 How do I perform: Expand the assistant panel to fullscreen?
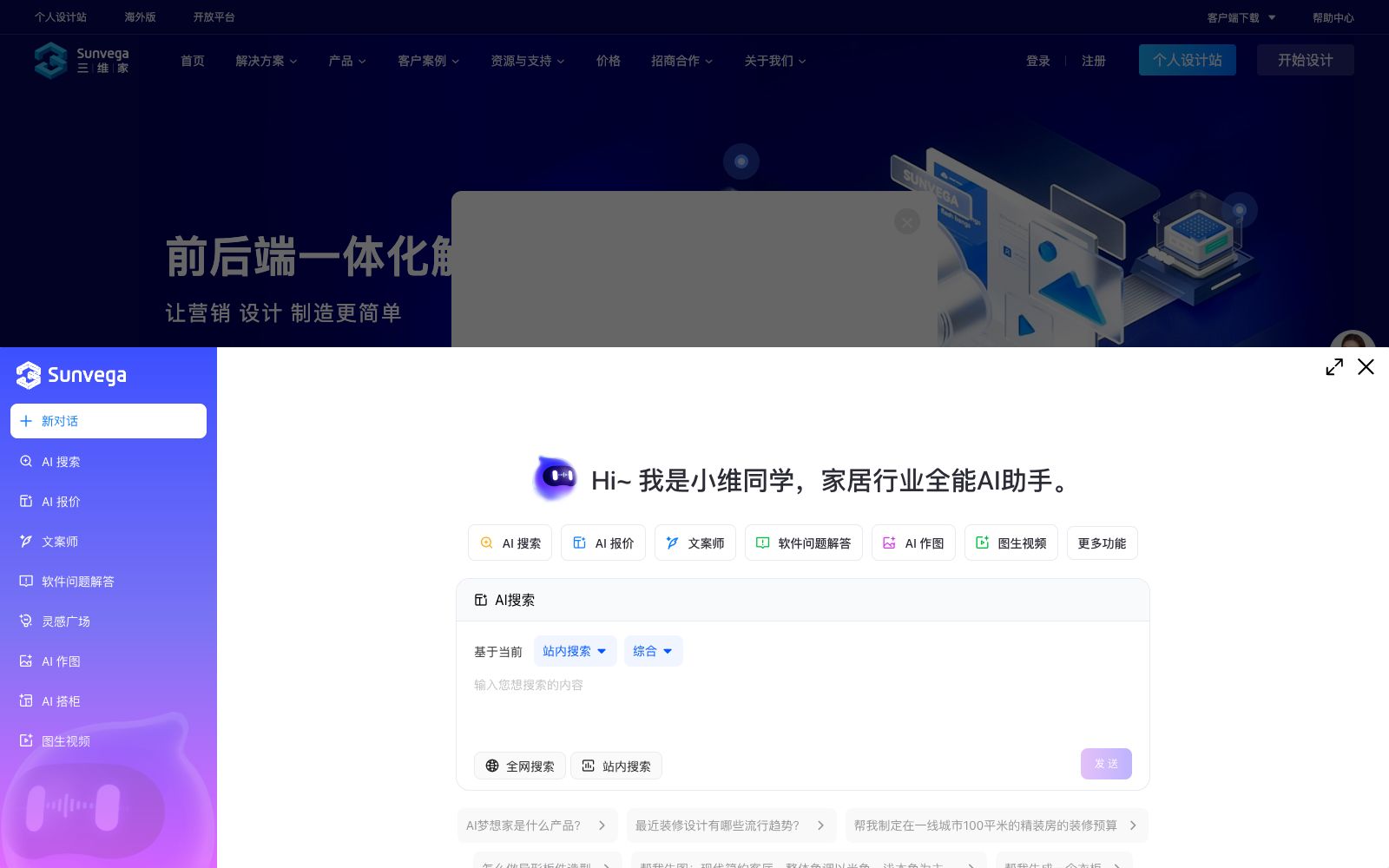(1334, 367)
